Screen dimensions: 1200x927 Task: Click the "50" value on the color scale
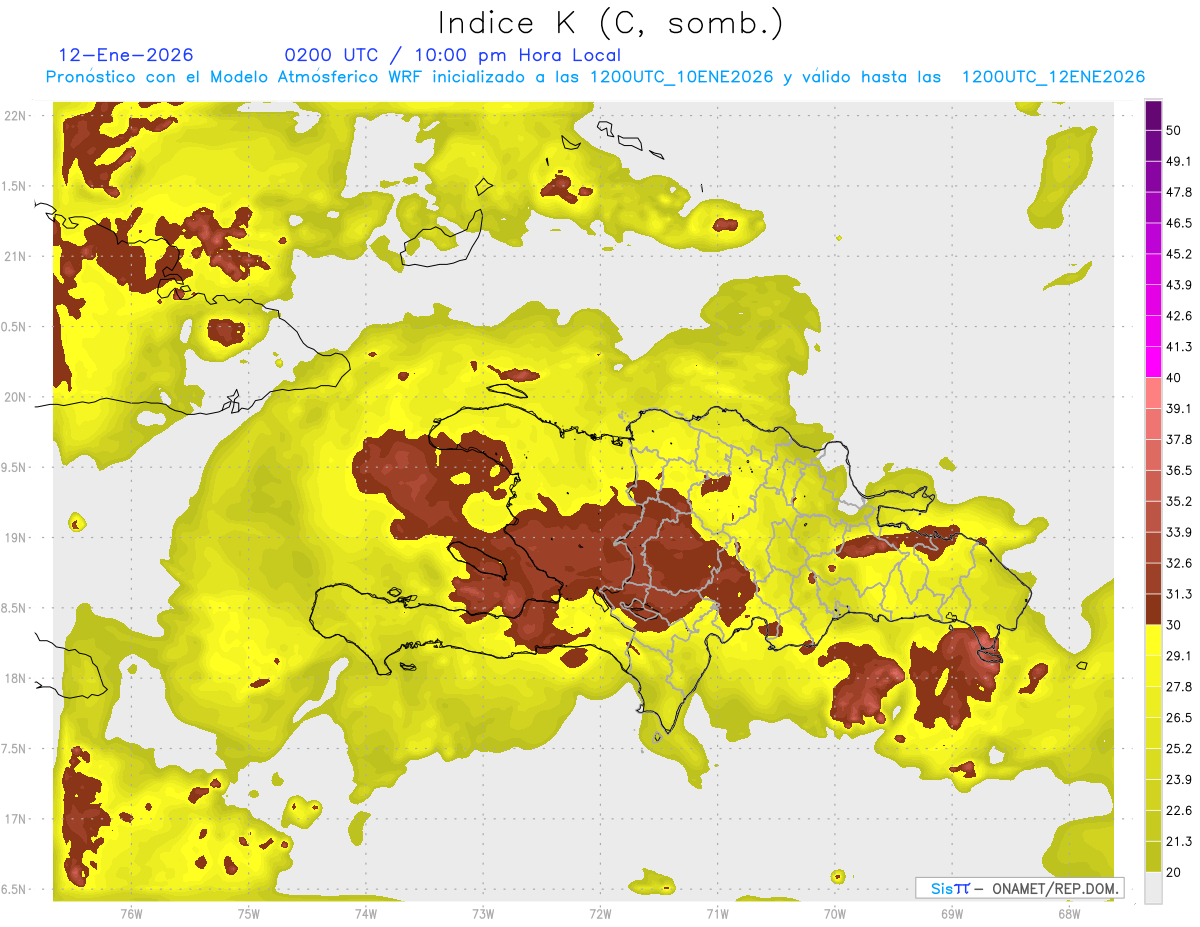pos(1173,130)
